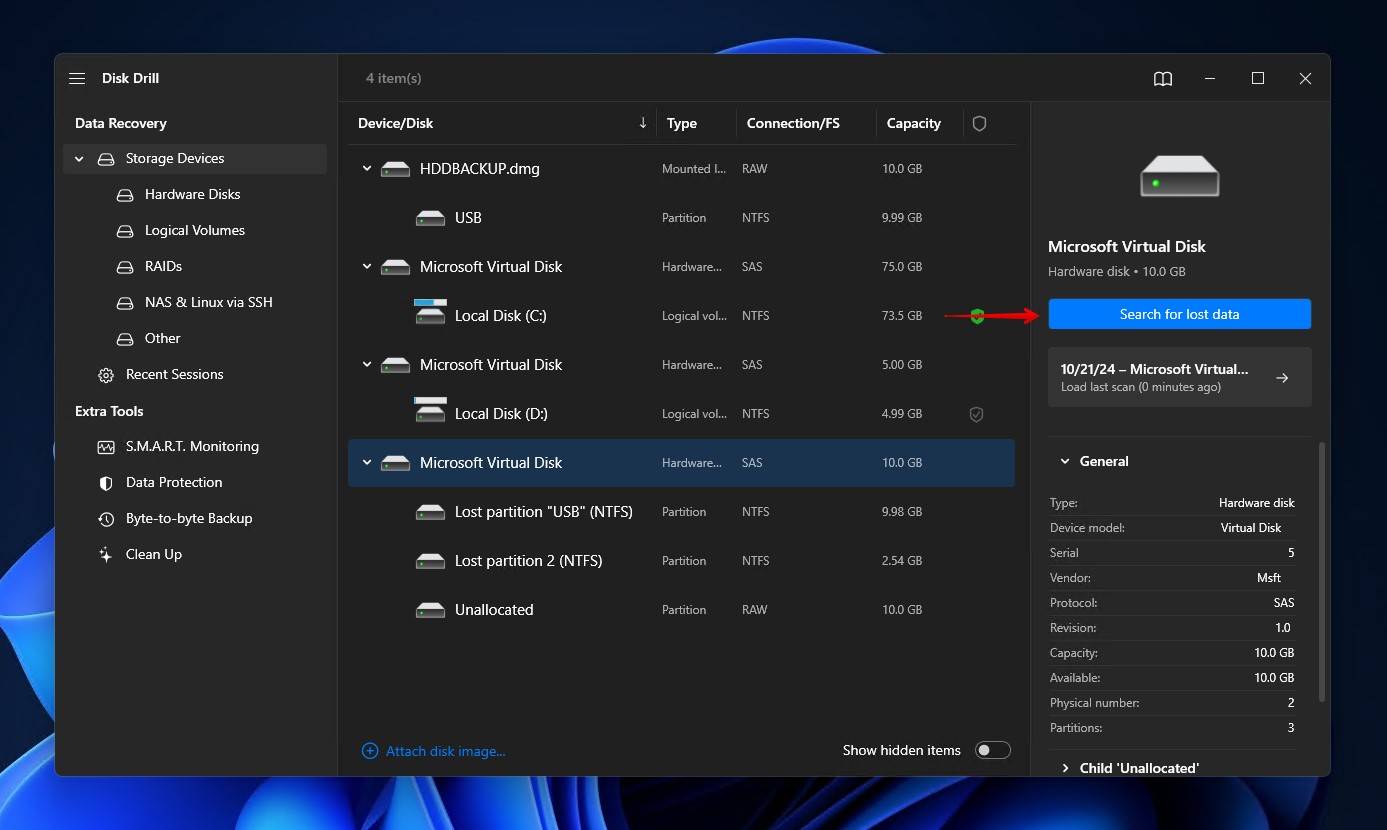
Task: Click the Clean Up sparkle icon
Action: pos(106,555)
